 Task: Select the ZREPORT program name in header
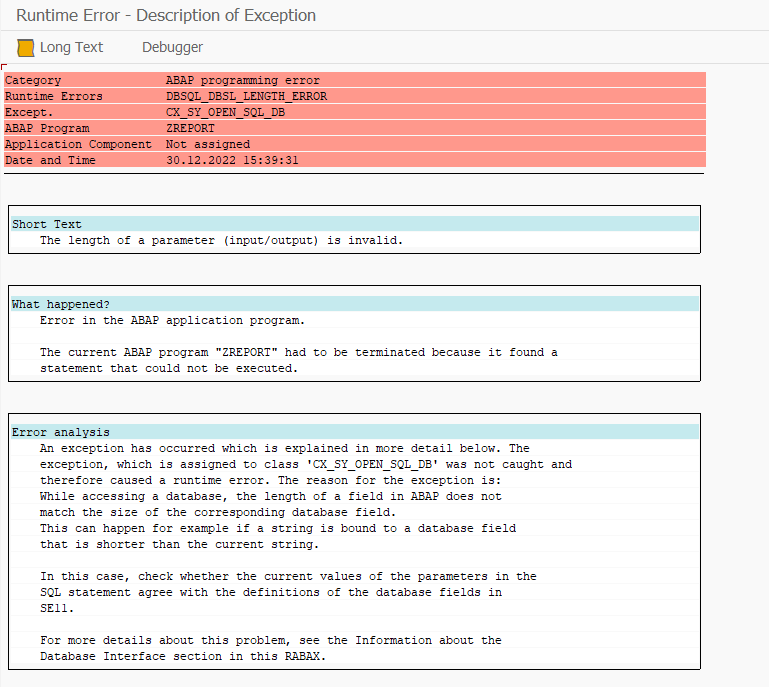coord(190,128)
